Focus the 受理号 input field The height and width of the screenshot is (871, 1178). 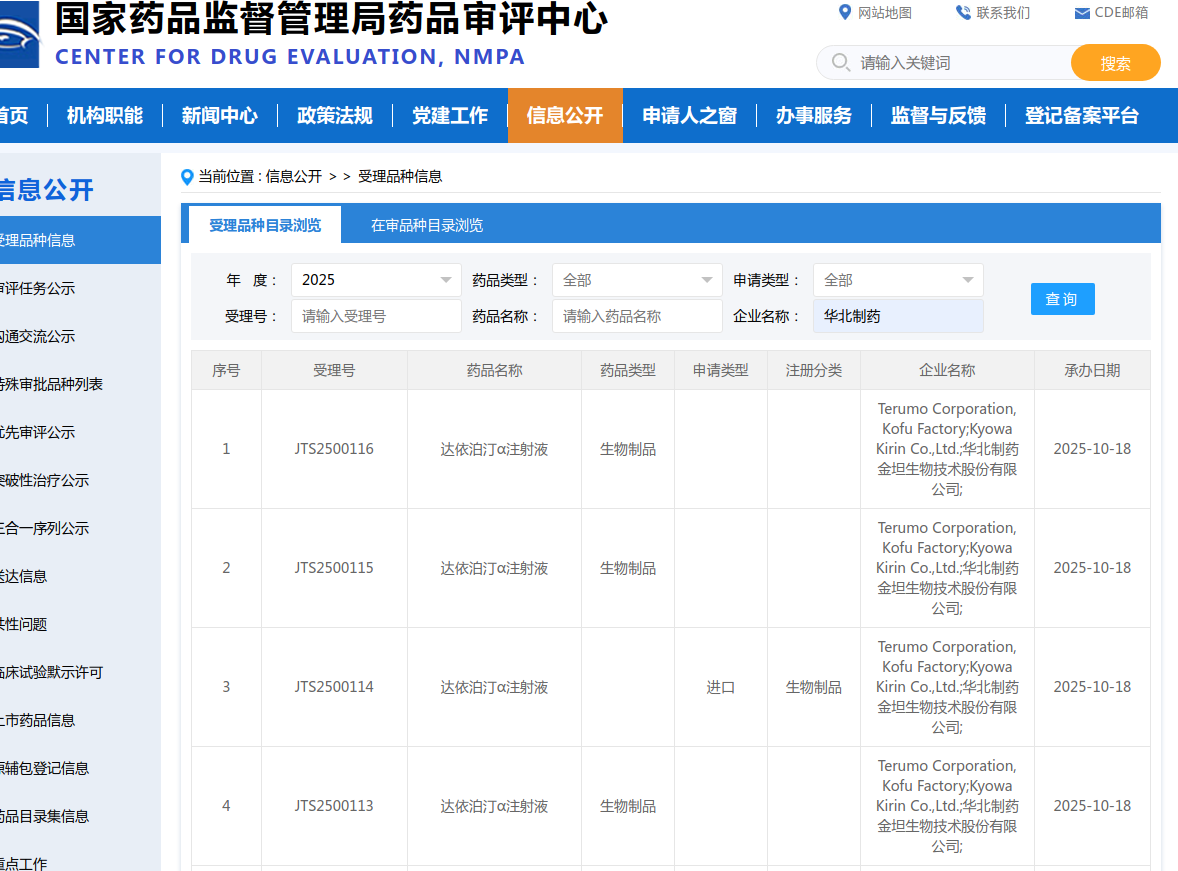point(376,316)
